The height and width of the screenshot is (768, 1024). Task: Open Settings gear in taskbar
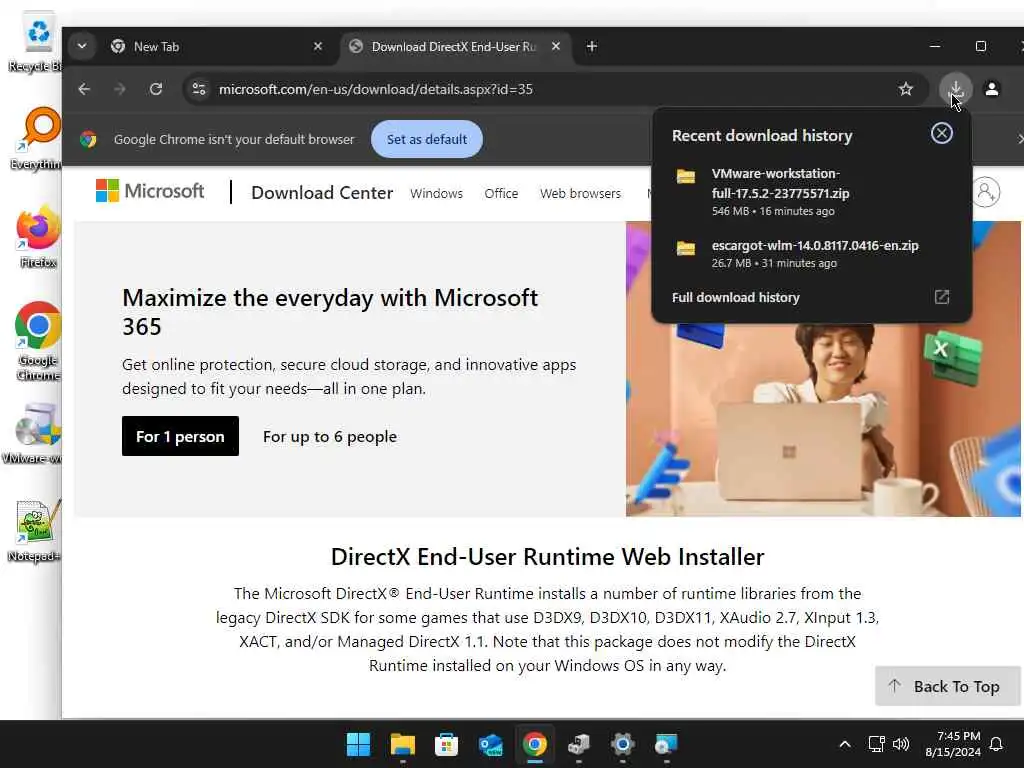pos(622,744)
